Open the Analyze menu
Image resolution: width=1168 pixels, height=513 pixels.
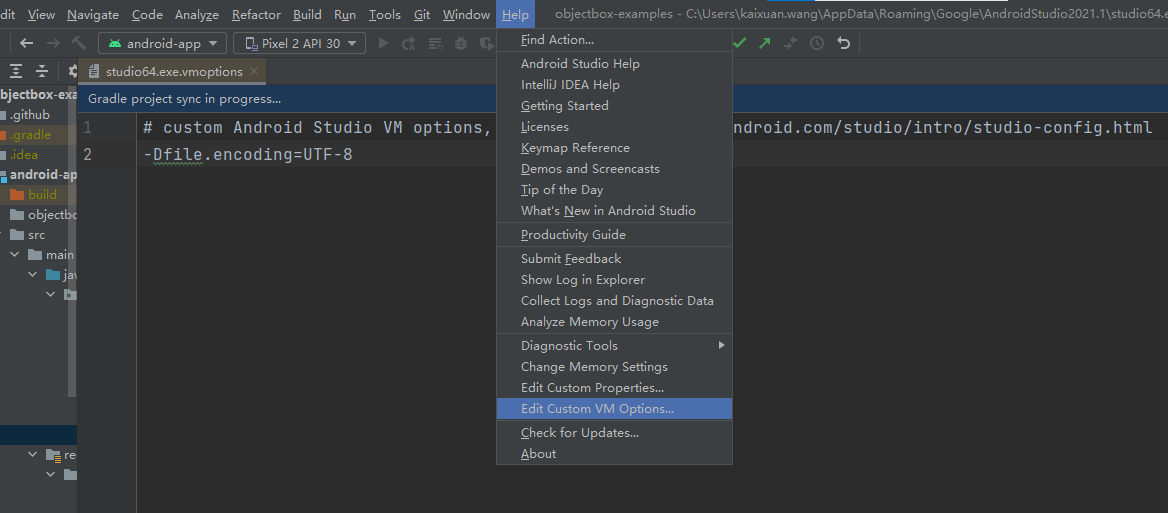pos(197,15)
